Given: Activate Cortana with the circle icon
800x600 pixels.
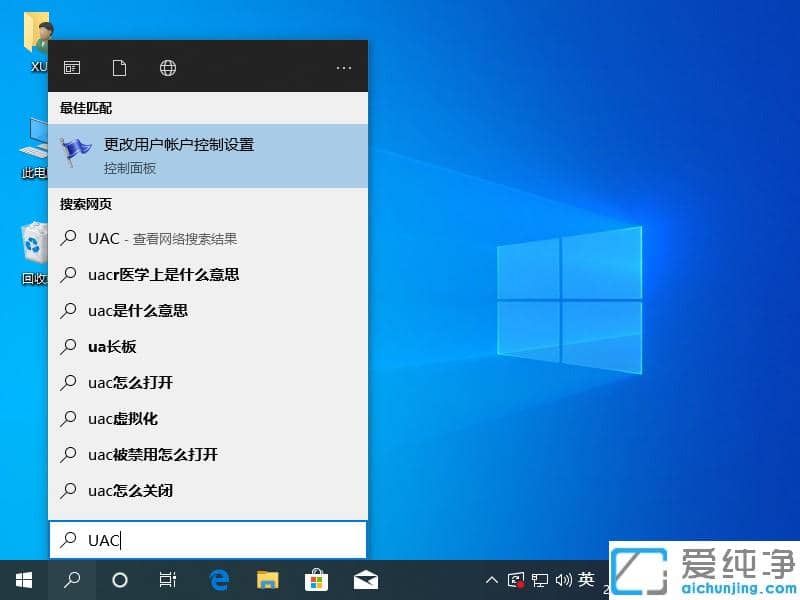Looking at the screenshot, I should point(120,579).
